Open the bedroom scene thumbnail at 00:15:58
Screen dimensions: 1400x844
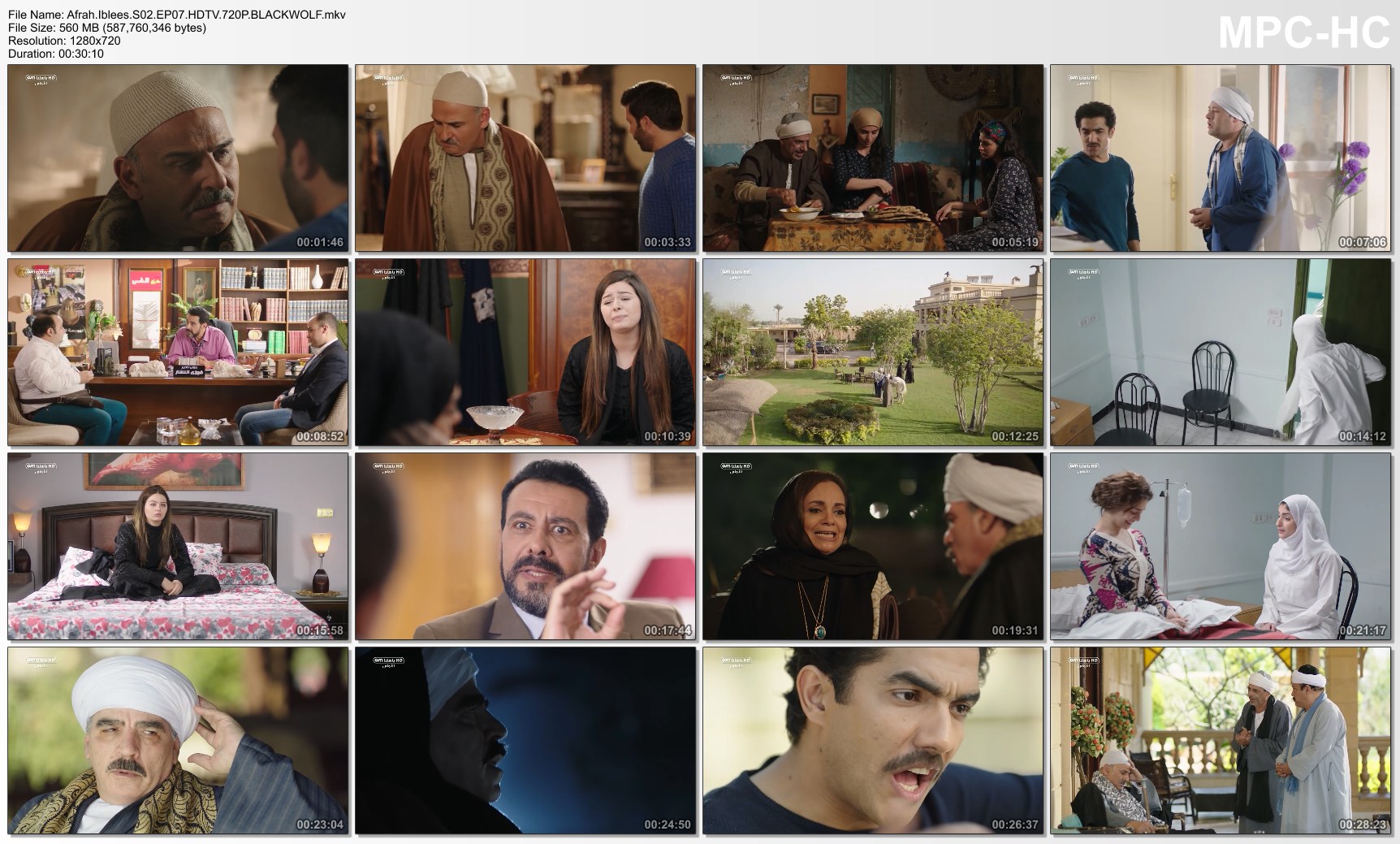pyautogui.click(x=178, y=547)
